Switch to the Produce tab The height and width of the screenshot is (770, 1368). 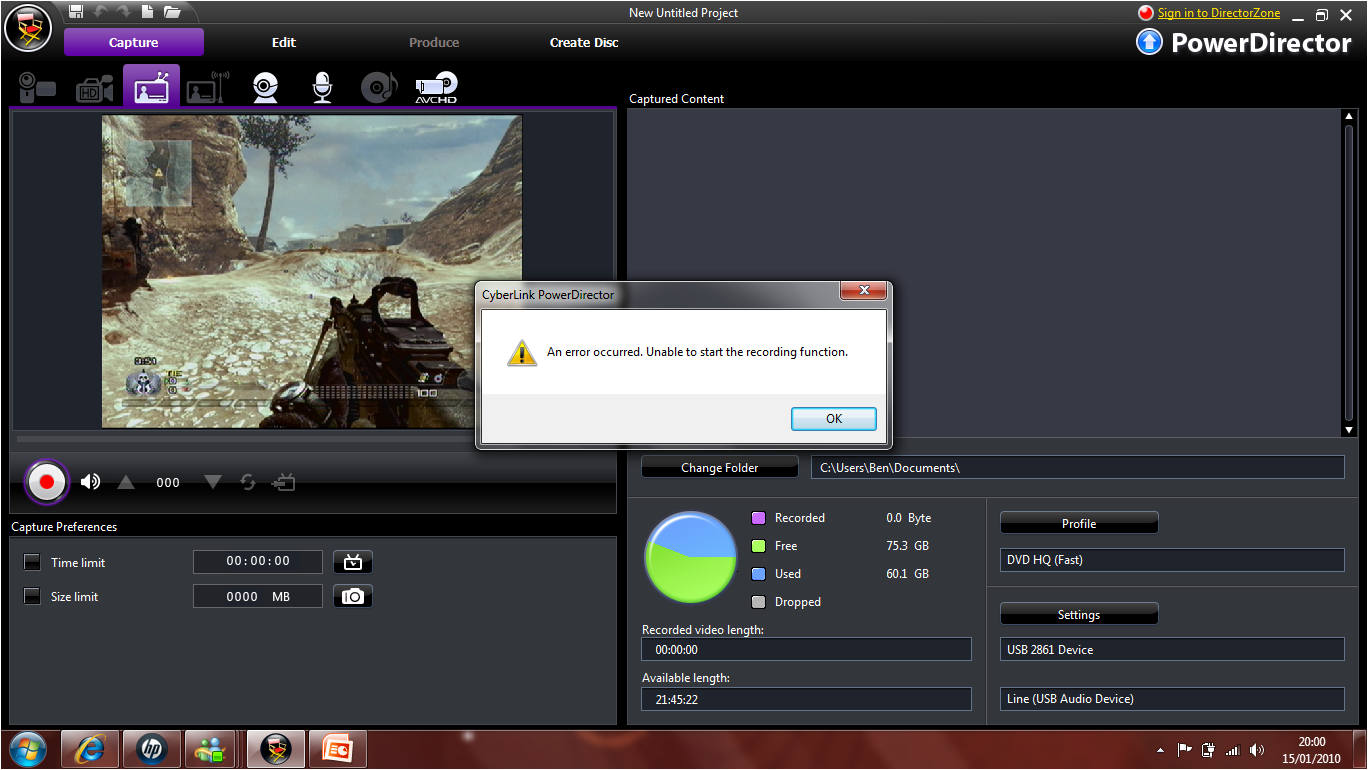coord(434,42)
